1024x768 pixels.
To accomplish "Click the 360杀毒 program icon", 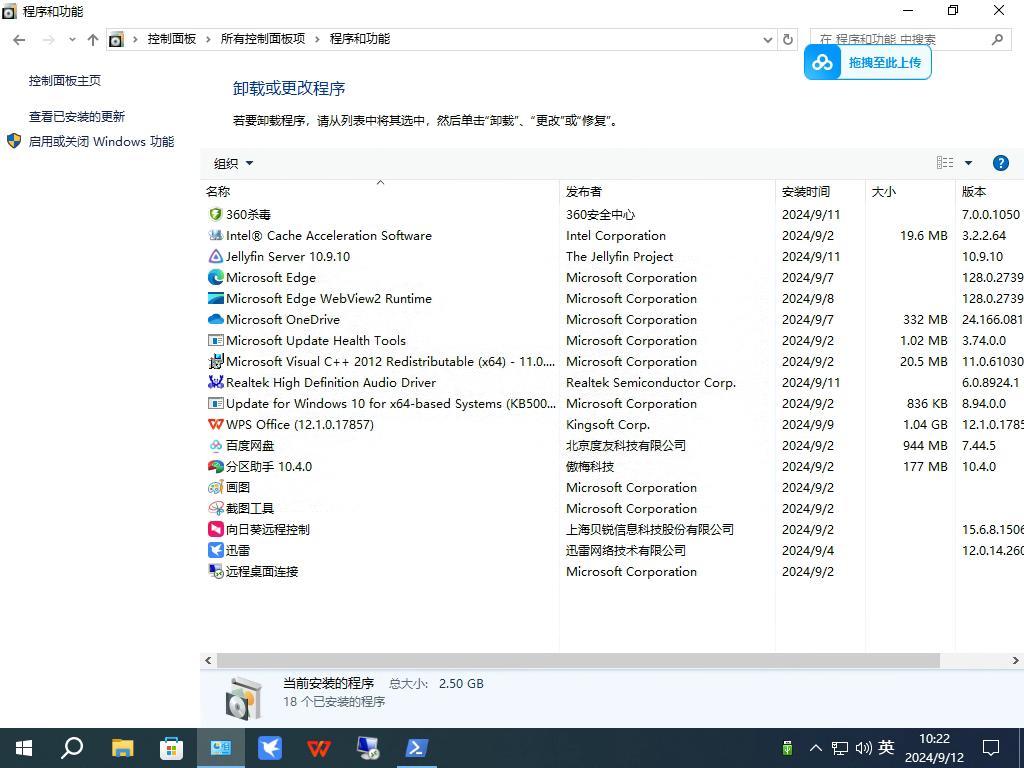I will pos(215,214).
